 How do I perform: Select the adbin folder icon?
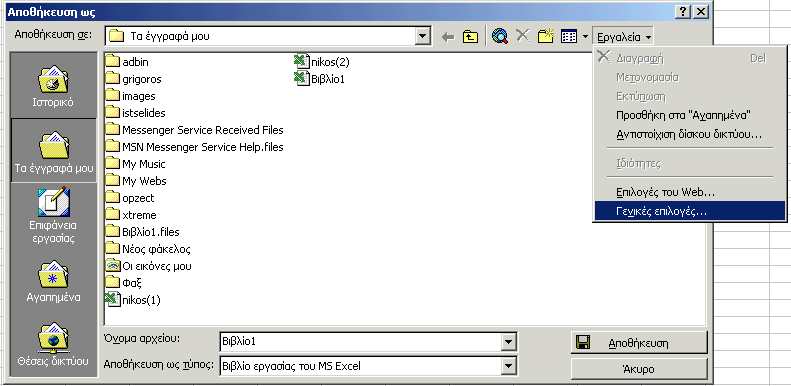(x=112, y=62)
